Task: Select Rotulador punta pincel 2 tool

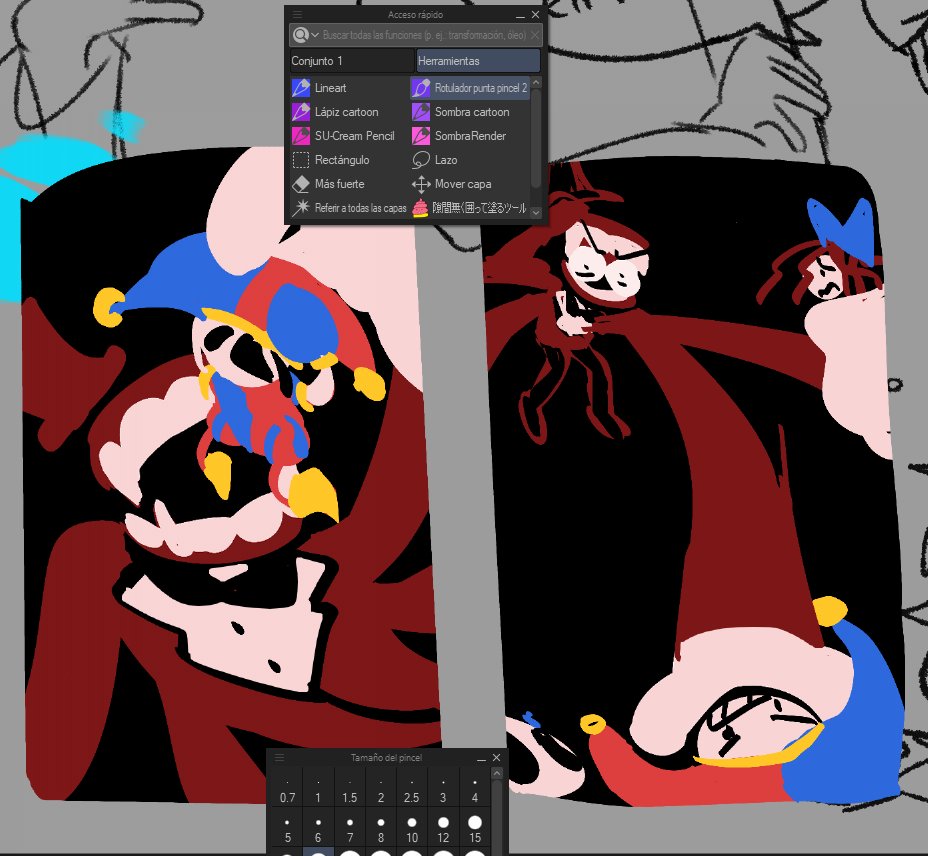Action: 470,88
